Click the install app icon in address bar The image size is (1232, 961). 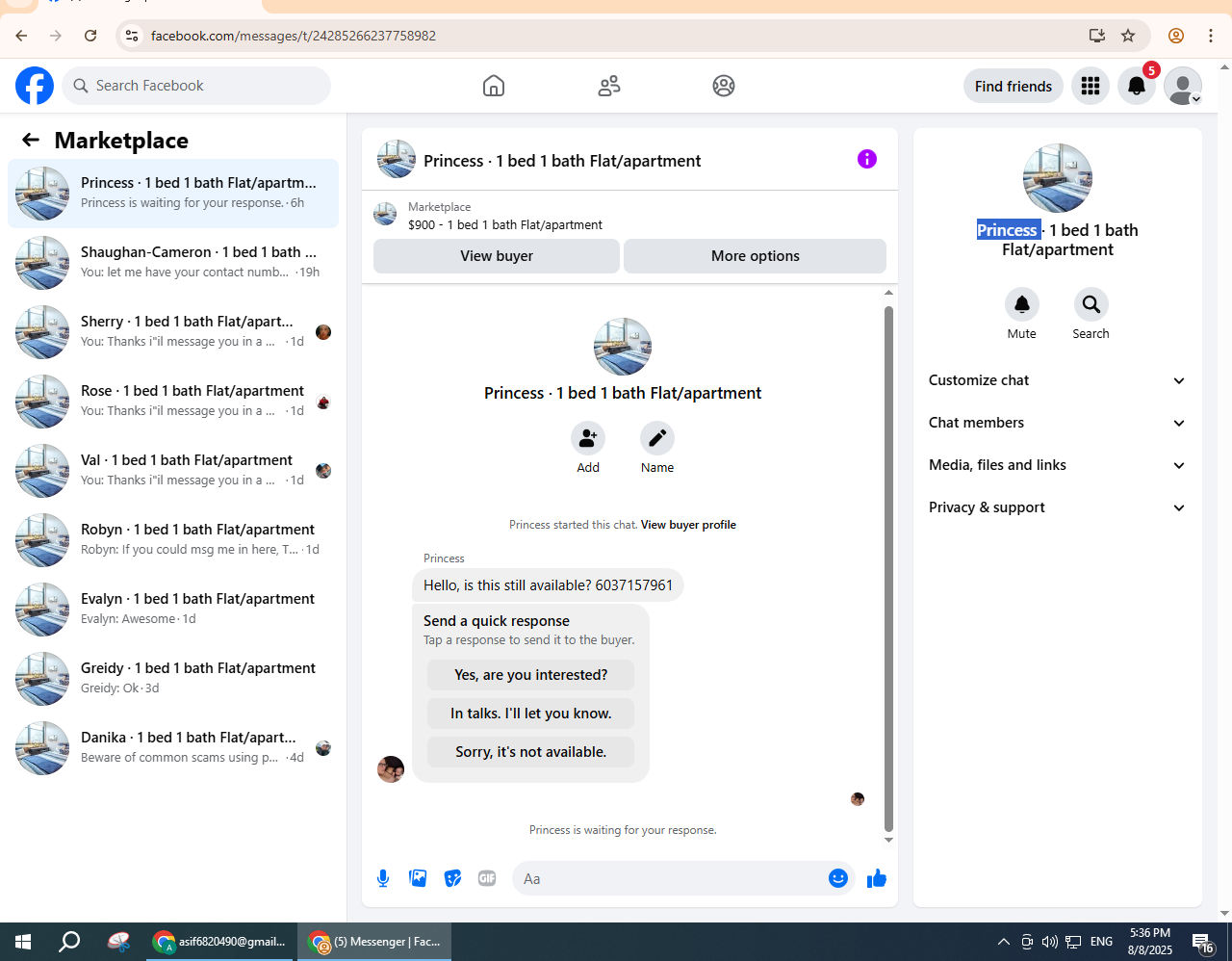coord(1097,36)
